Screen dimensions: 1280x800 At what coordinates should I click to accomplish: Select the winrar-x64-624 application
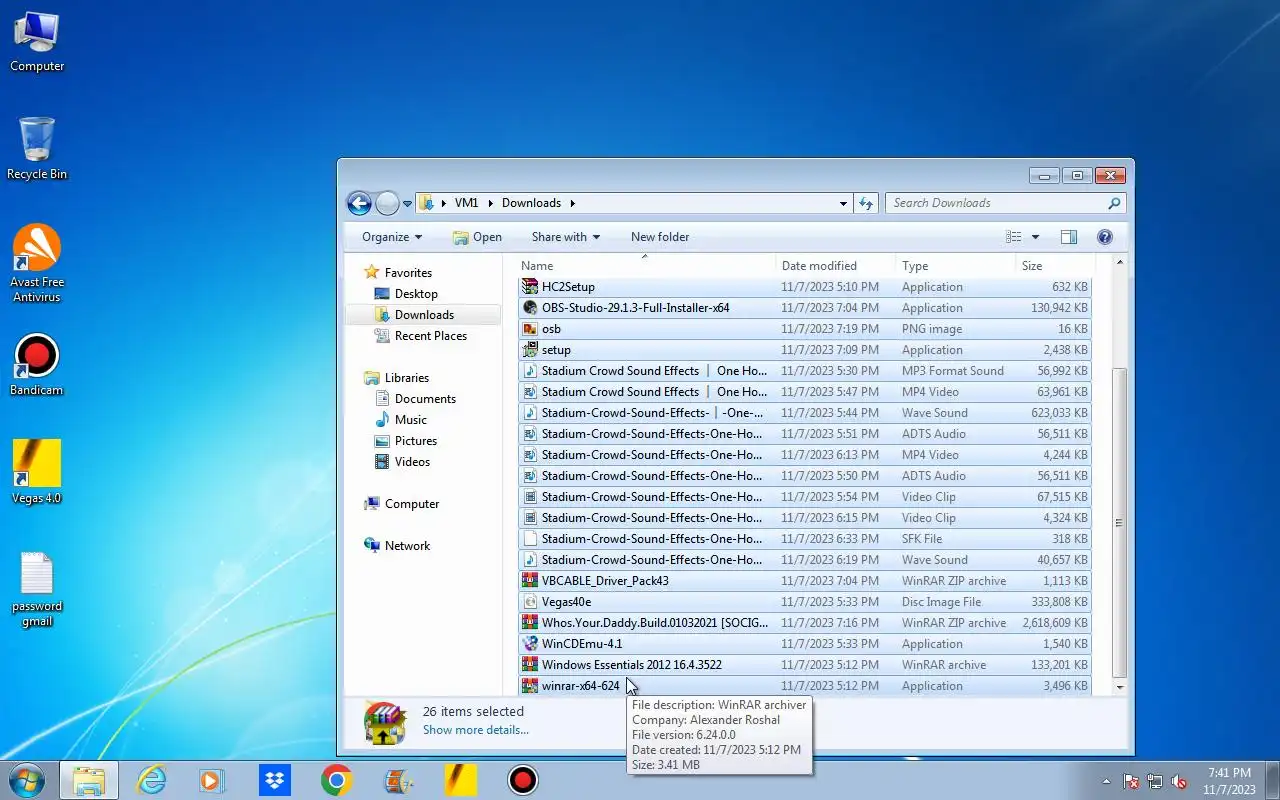pyautogui.click(x=804, y=686)
